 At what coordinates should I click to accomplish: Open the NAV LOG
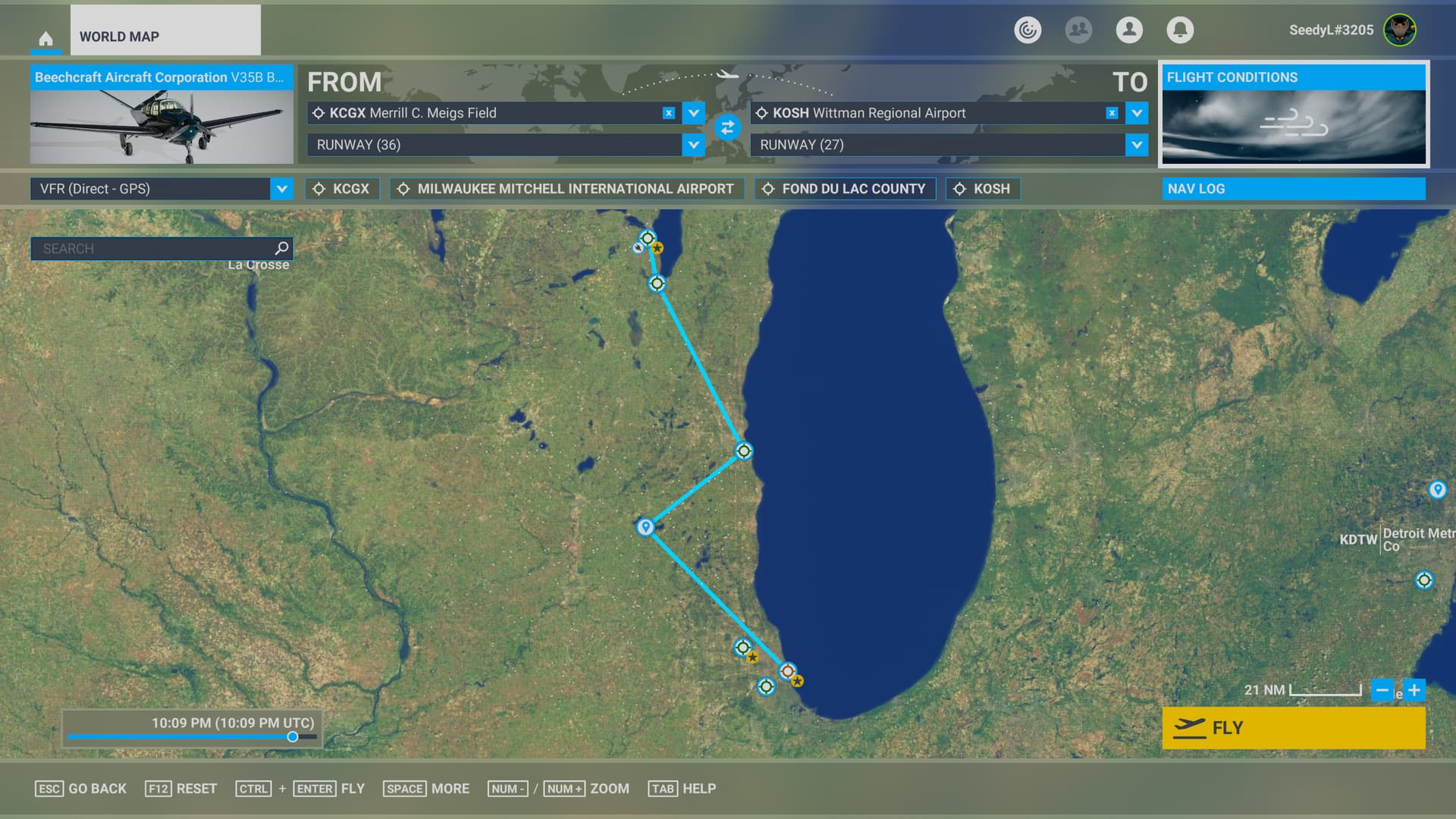click(x=1293, y=189)
